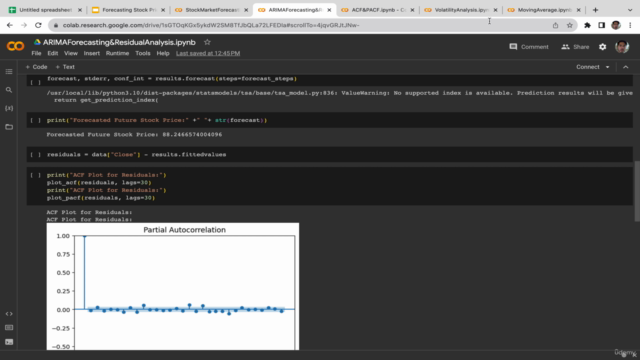The width and height of the screenshot is (640, 360).
Task: Click the browser back arrow
Action: [x=10, y=25]
